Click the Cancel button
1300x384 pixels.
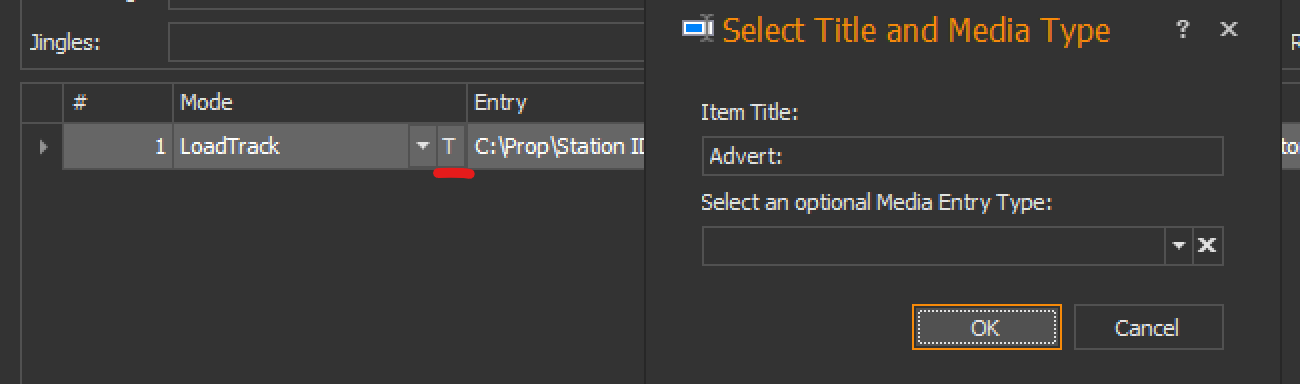[1148, 327]
